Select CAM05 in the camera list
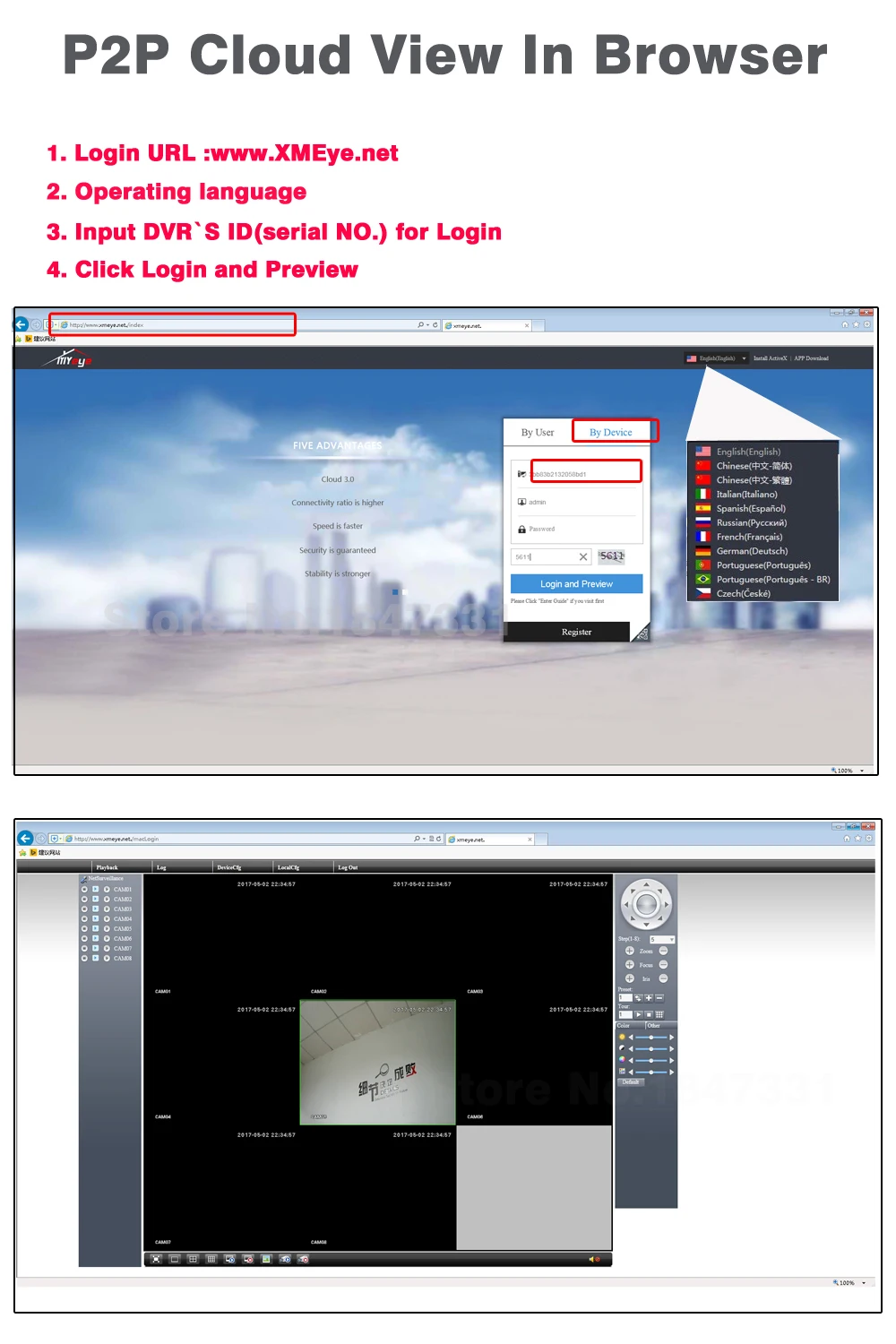This screenshot has height=1344, width=896. pos(123,929)
